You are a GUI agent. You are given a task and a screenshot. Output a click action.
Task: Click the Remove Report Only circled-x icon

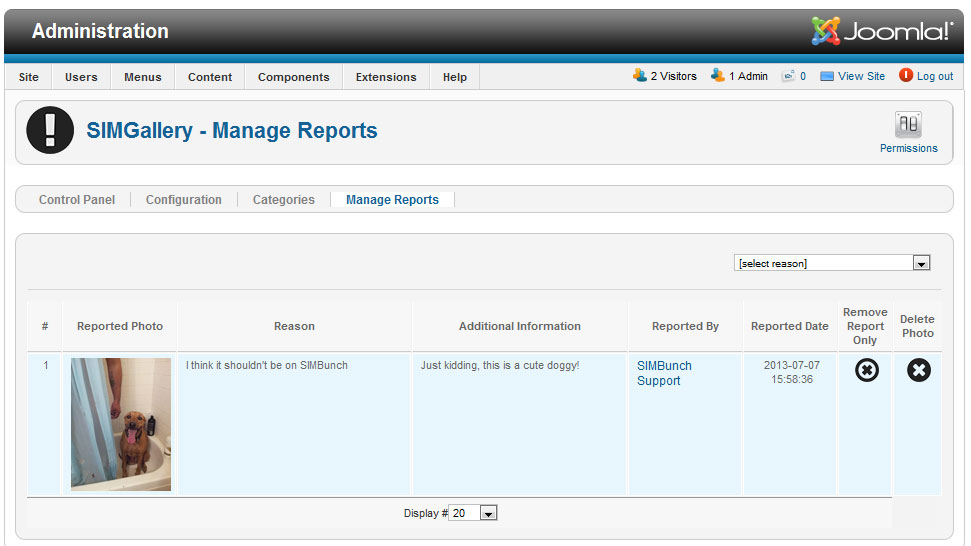(866, 370)
